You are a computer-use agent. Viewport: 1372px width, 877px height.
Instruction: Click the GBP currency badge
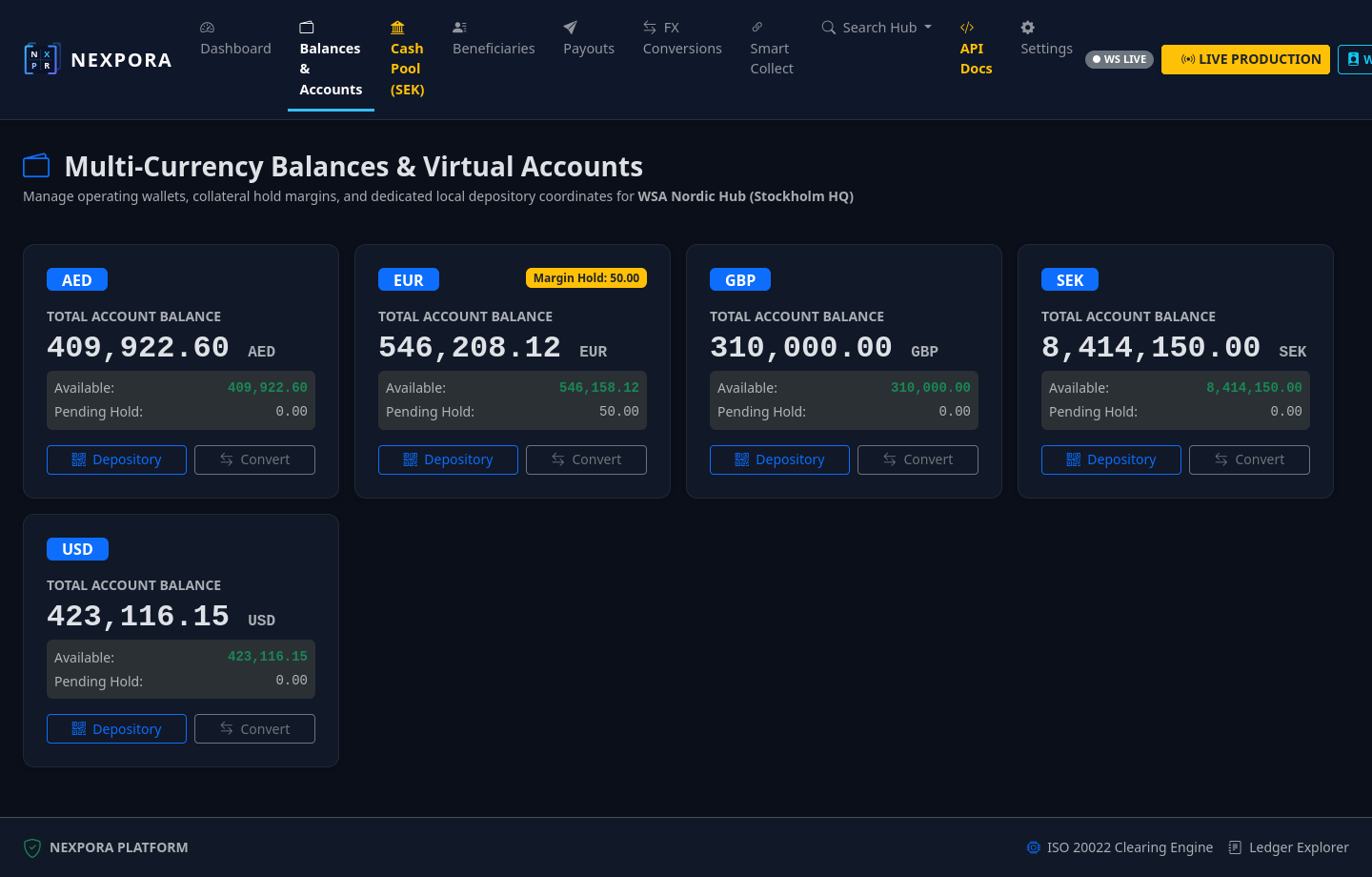(x=740, y=279)
